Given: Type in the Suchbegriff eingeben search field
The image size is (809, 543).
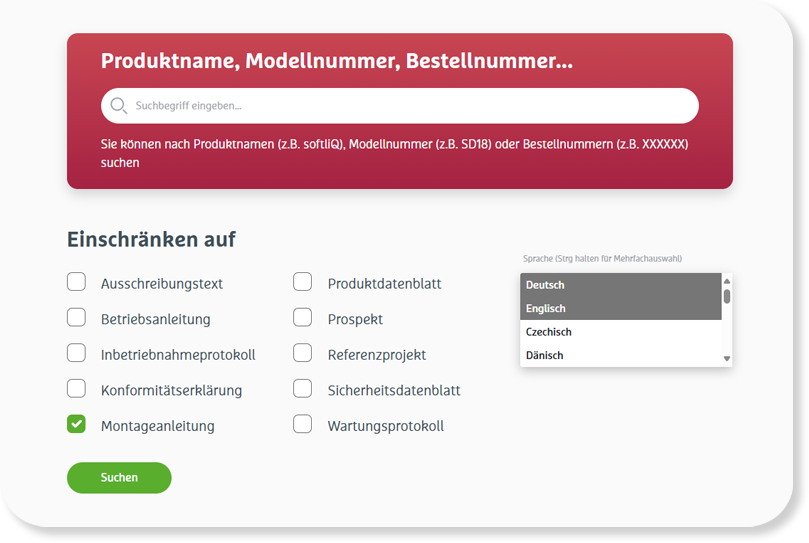Looking at the screenshot, I should [x=400, y=106].
